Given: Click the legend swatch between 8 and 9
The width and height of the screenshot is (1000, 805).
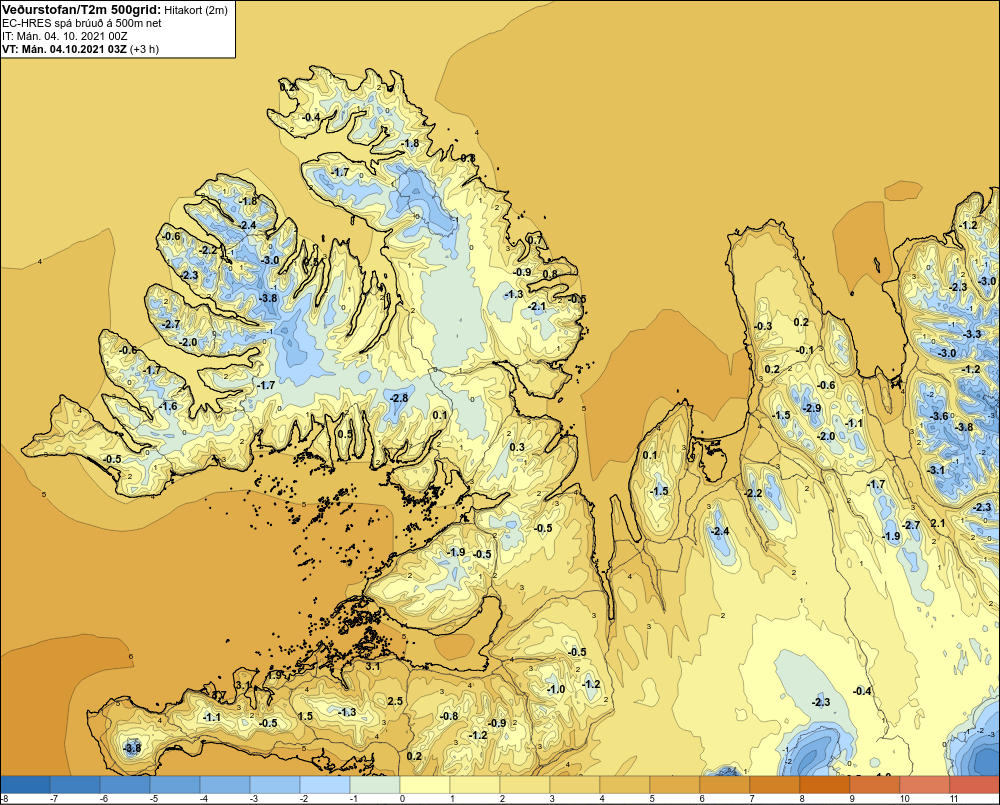Looking at the screenshot, I should (825, 785).
